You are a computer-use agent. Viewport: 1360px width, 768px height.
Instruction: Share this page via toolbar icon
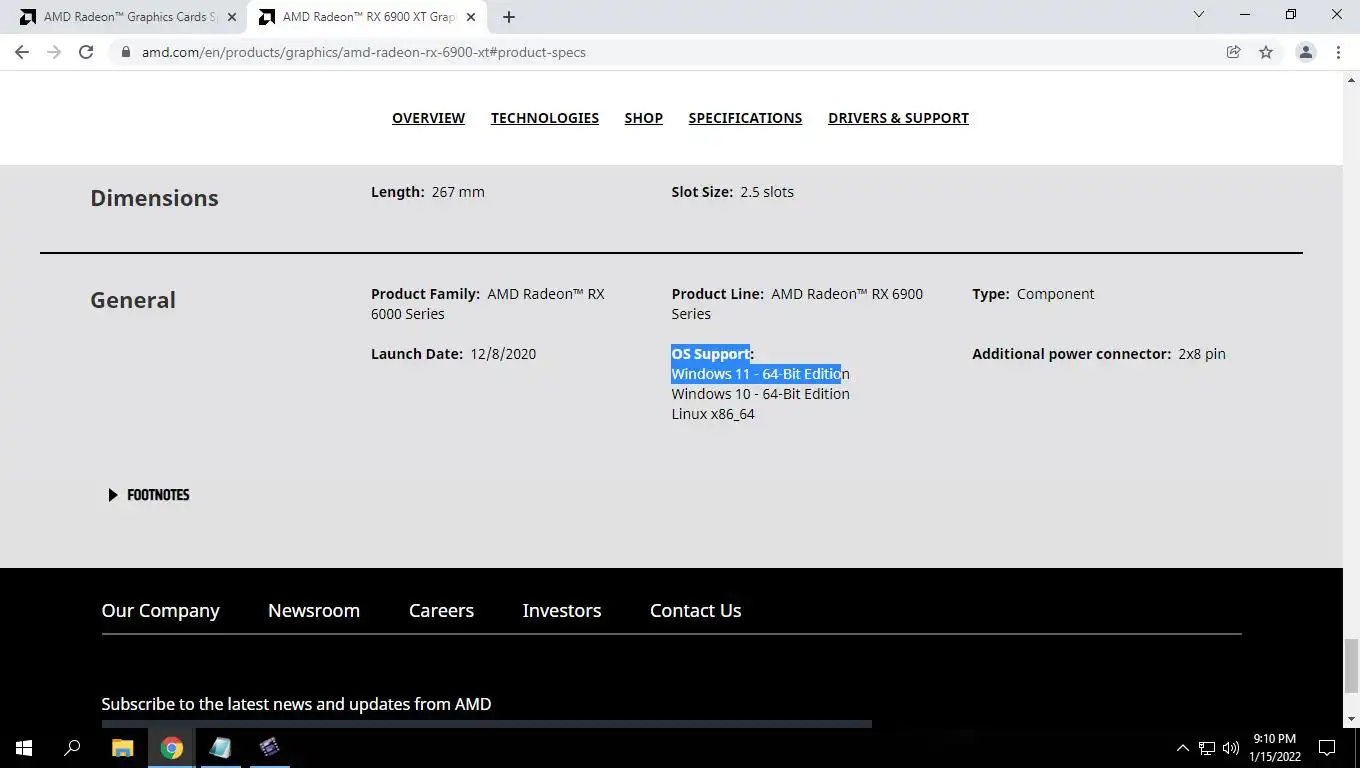click(x=1233, y=52)
